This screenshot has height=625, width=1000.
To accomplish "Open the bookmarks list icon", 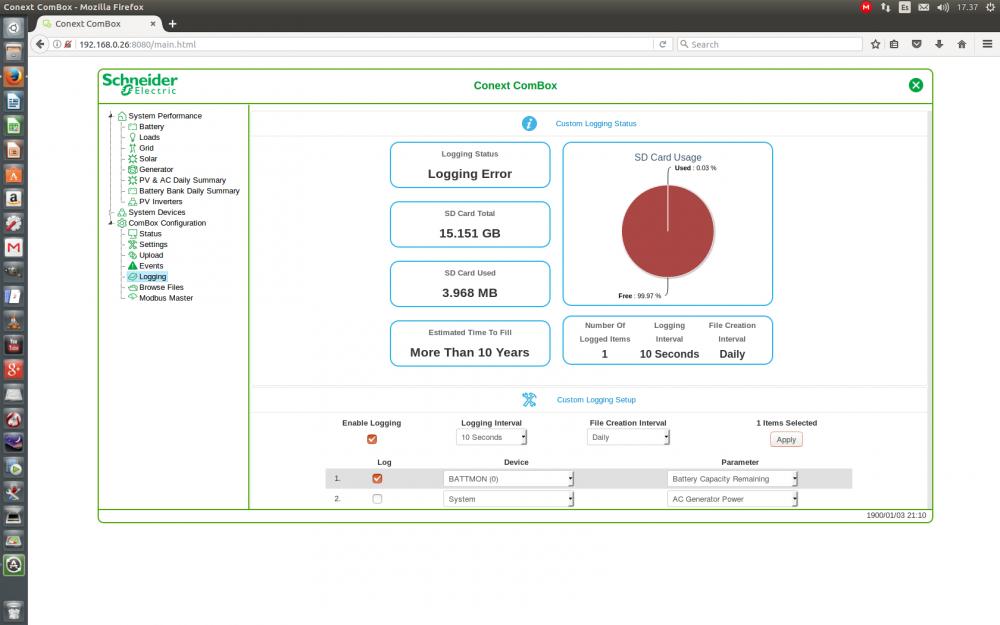I will coord(894,44).
